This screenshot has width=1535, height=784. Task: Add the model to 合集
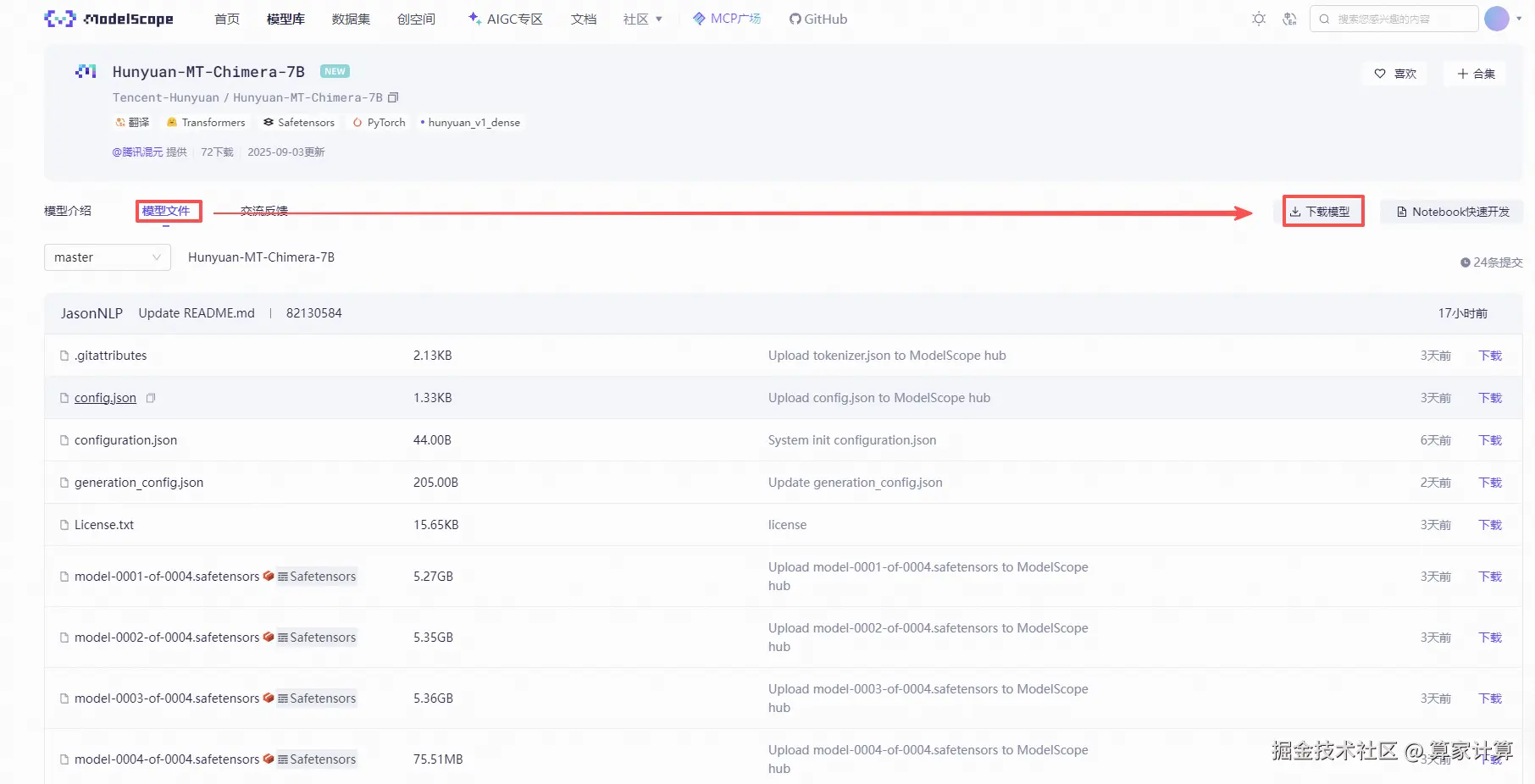pos(1476,74)
